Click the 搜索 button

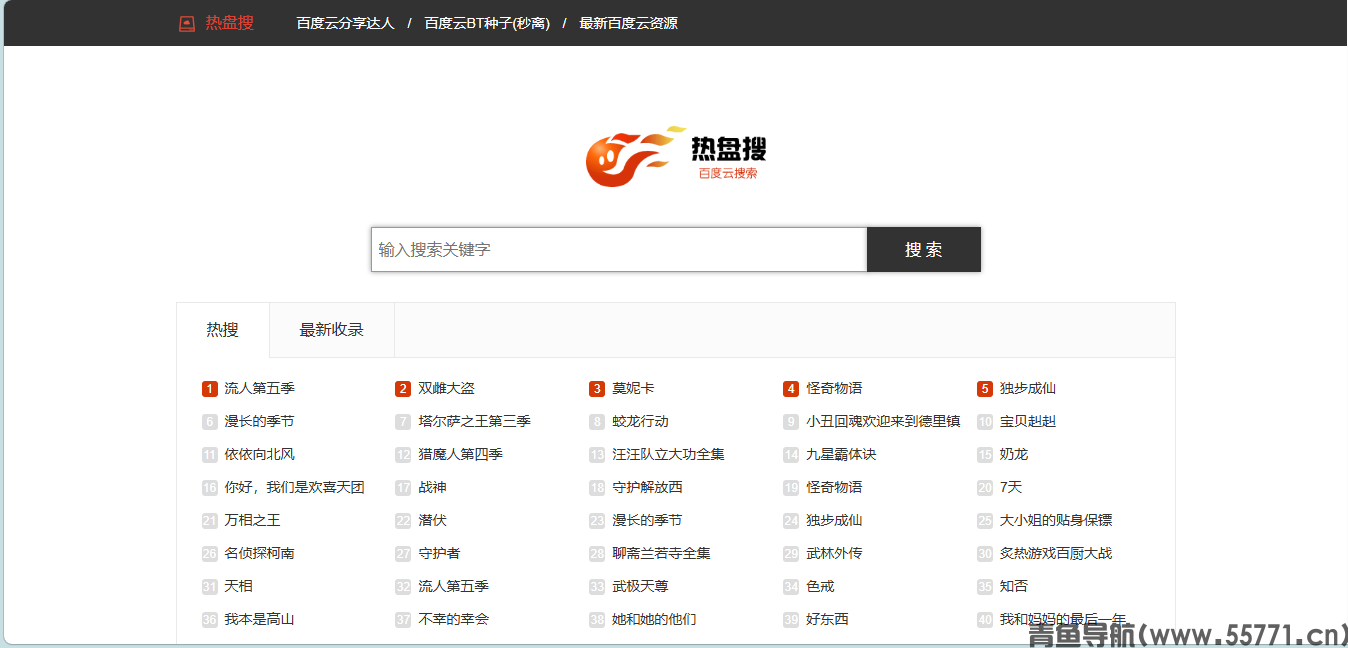pyautogui.click(x=924, y=249)
